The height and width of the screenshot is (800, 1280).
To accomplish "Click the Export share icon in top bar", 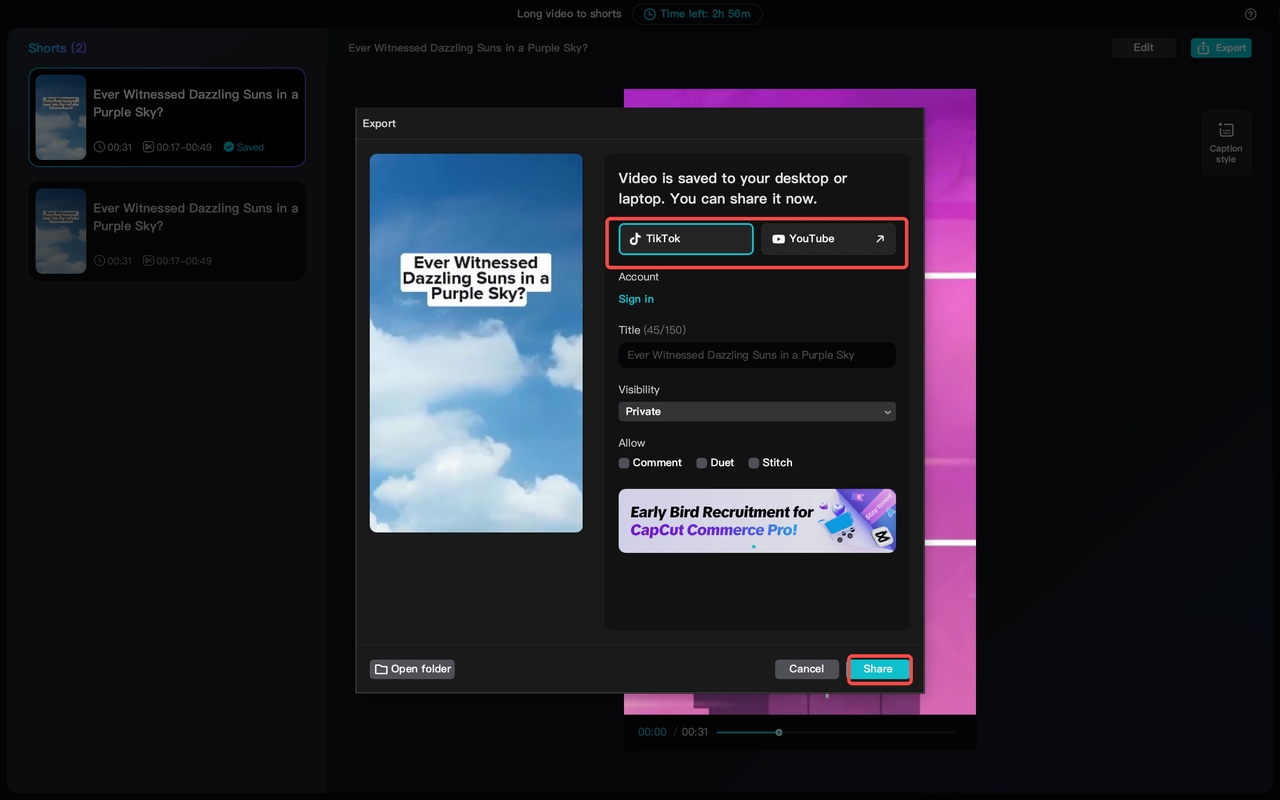I will click(1204, 47).
